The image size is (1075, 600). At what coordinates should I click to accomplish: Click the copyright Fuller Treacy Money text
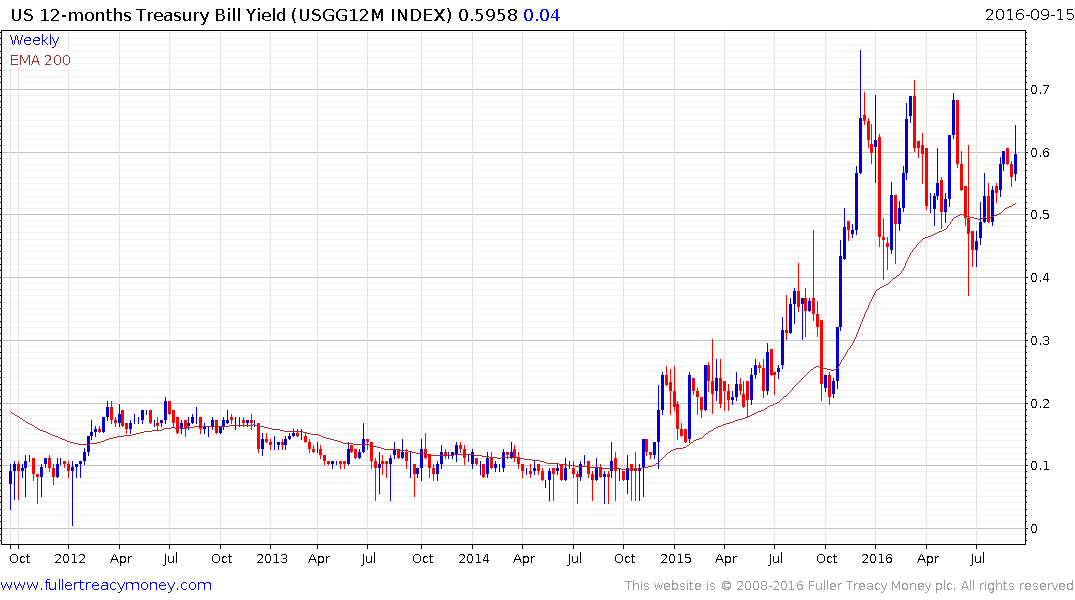(849, 586)
